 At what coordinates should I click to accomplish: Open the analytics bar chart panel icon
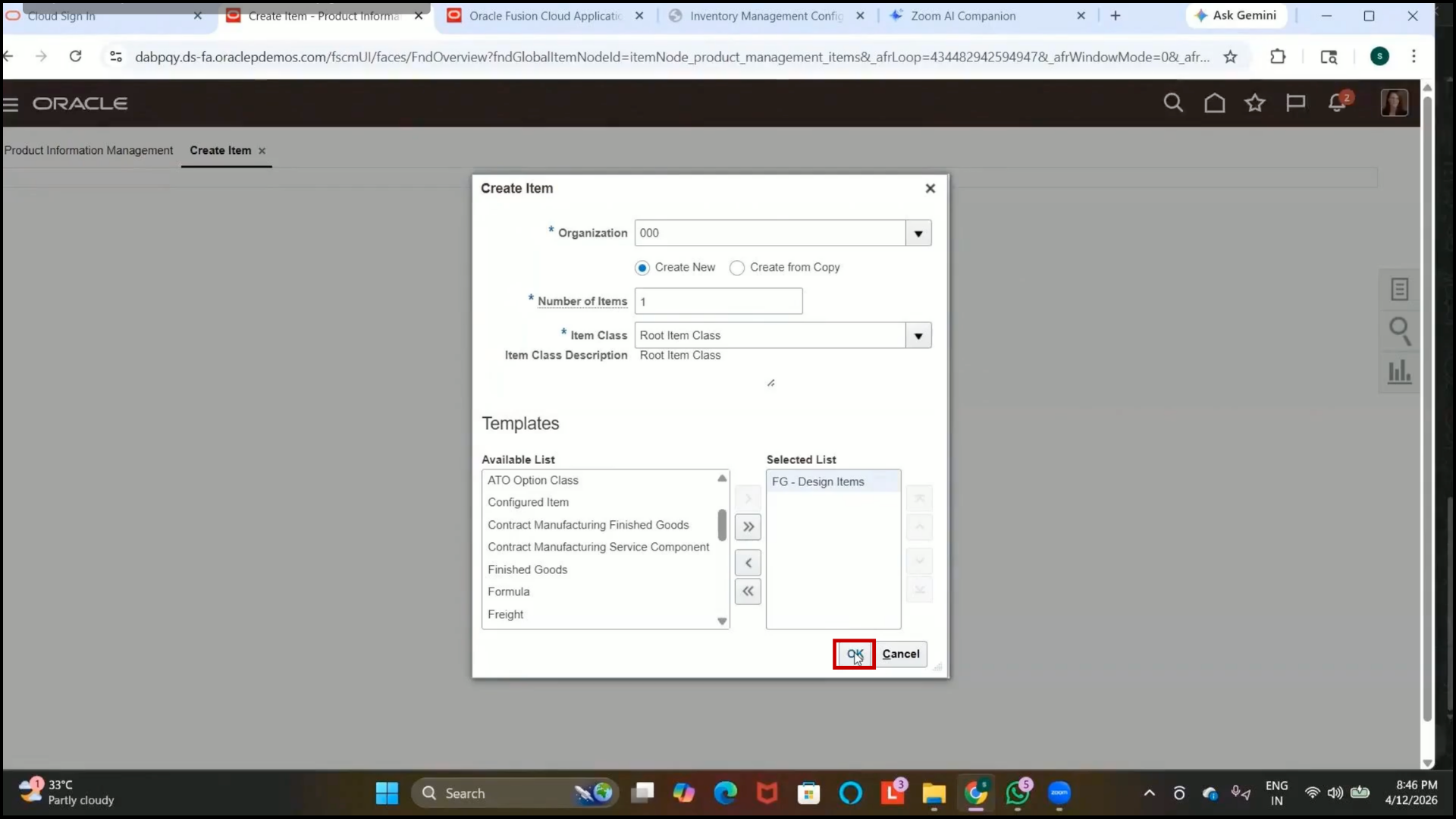pyautogui.click(x=1399, y=372)
